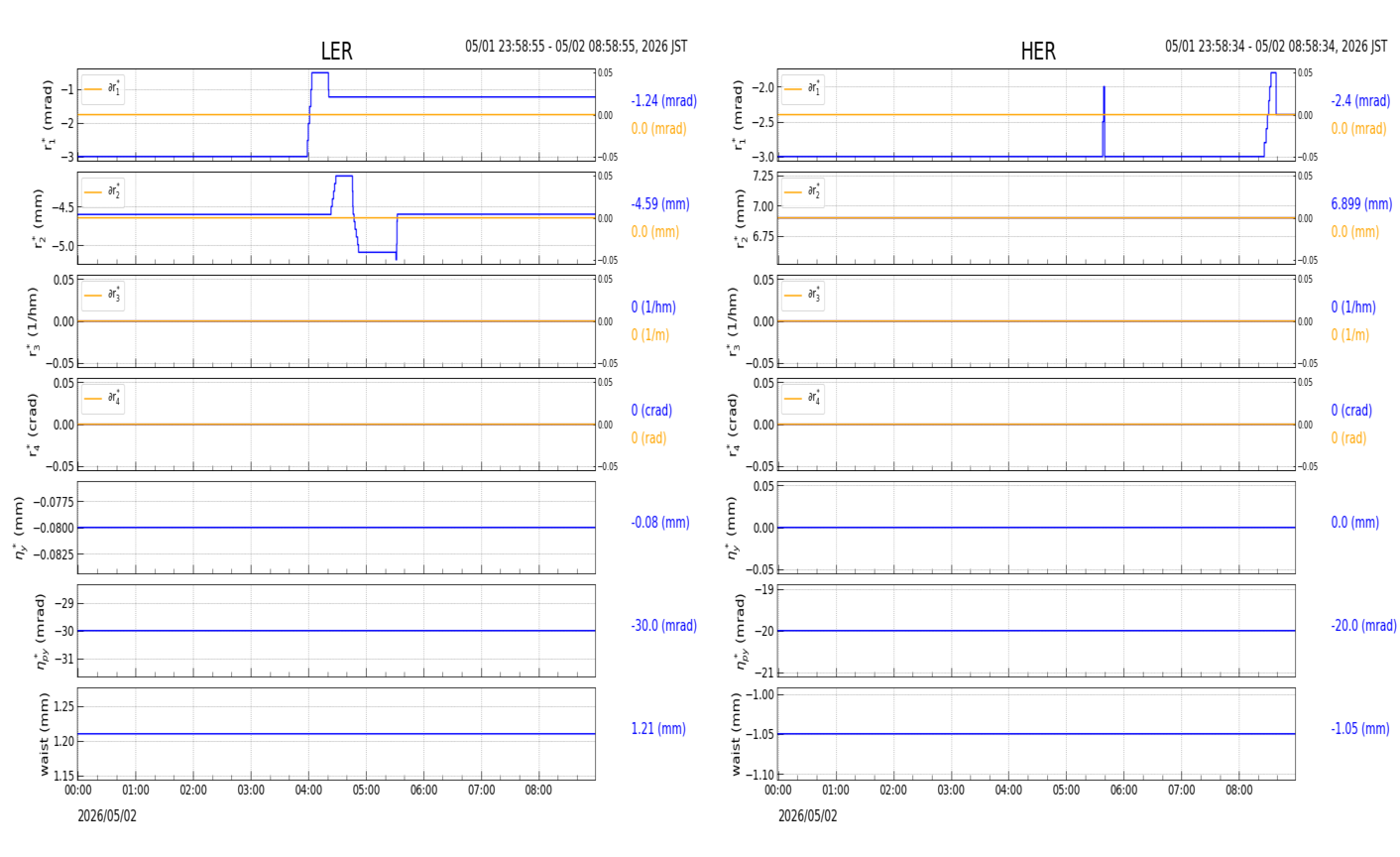Click blue 0 (crad) value beside LER r4 plot
Viewport: 1400px width, 857px height.
[651, 411]
